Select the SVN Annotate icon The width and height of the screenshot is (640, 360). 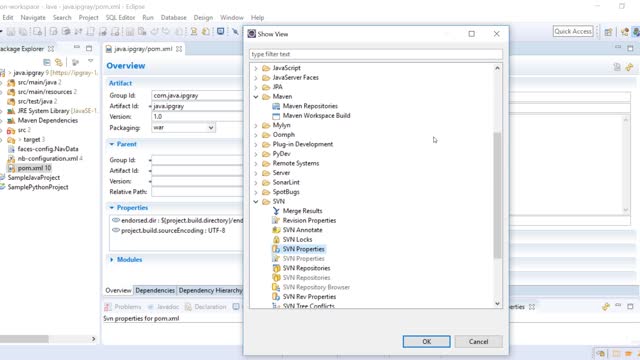pos(276,230)
